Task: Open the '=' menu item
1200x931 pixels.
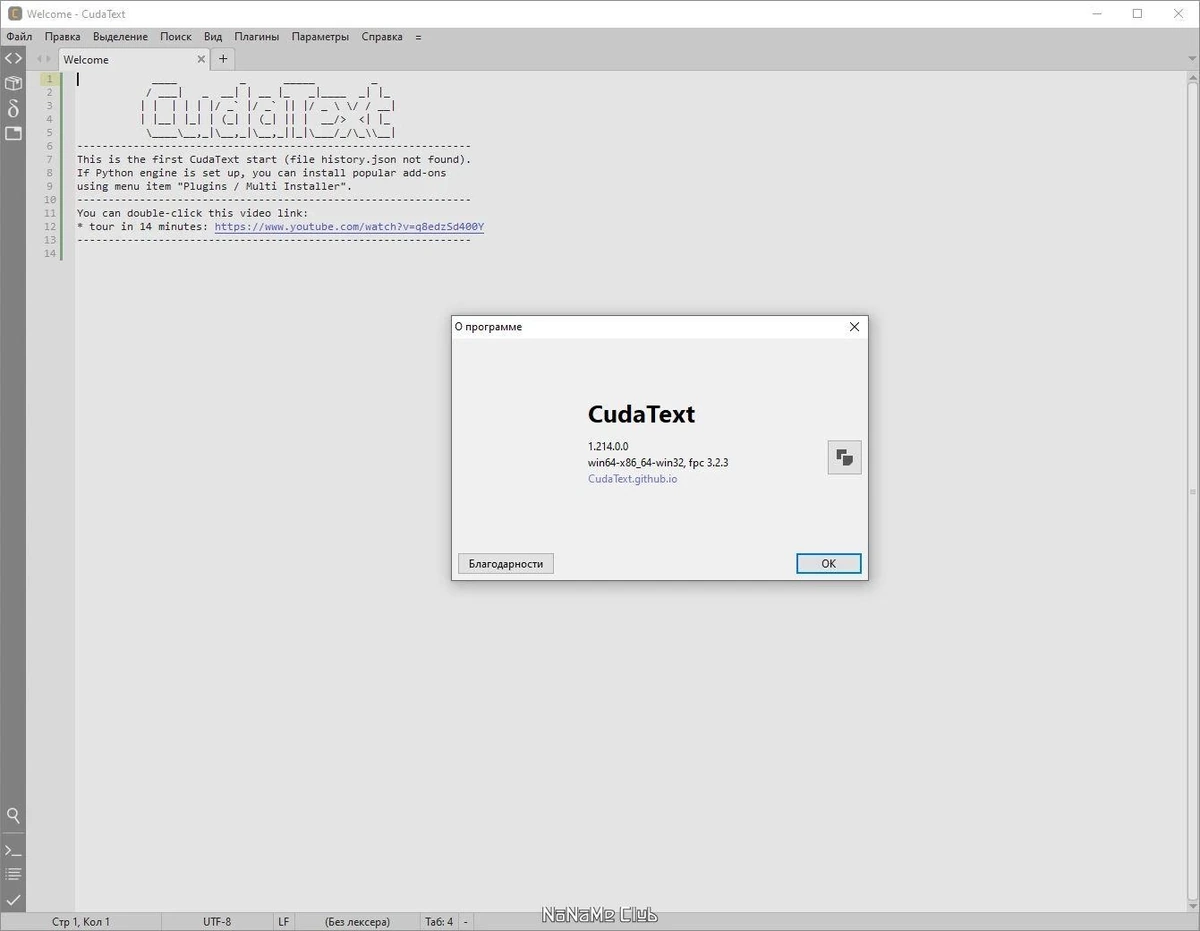Action: (x=418, y=36)
